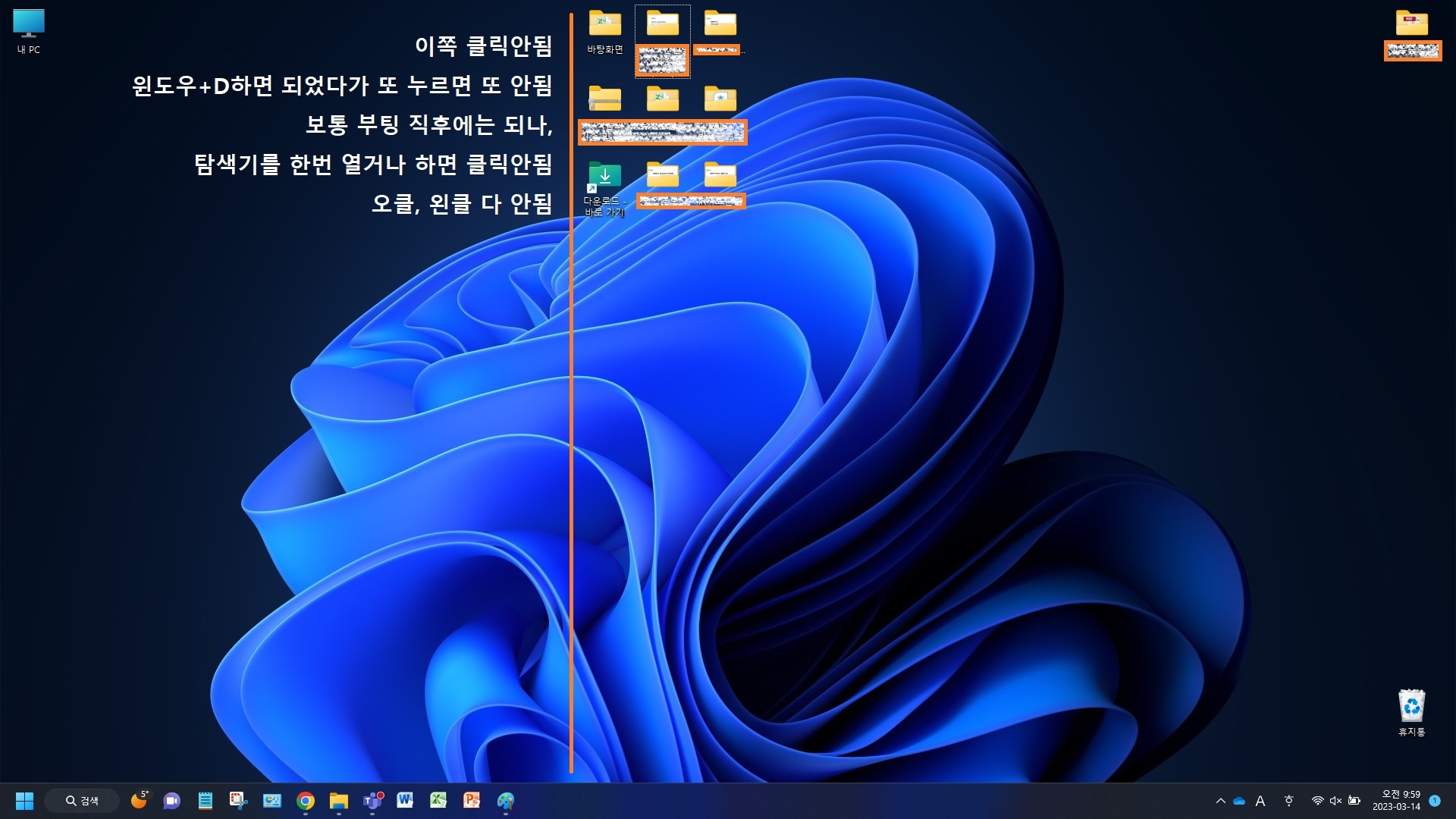Open Google Chrome from the taskbar
Image resolution: width=1456 pixels, height=819 pixels.
click(305, 801)
